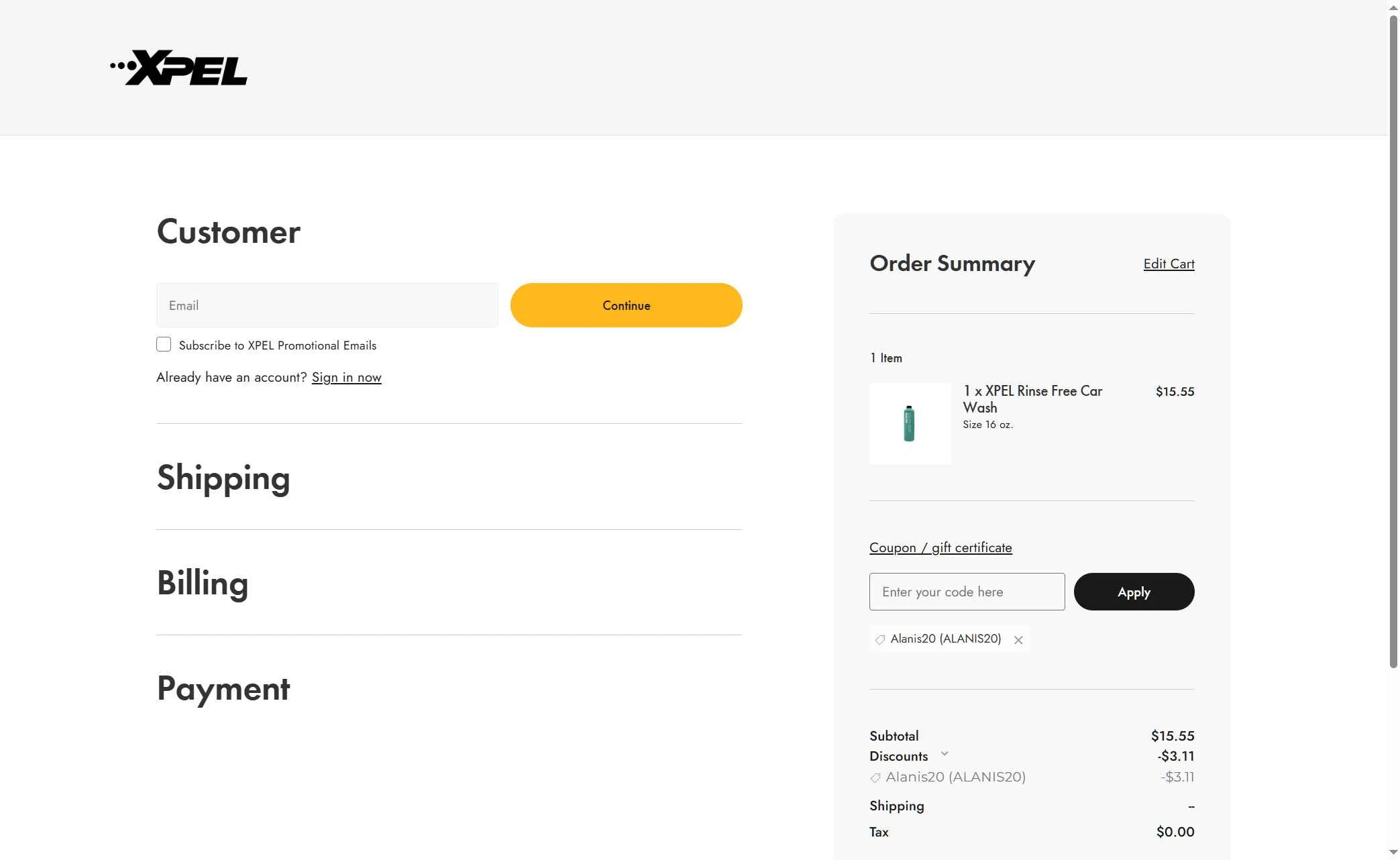
Task: Remove the ALANIS20 coupon with X
Action: 1018,640
